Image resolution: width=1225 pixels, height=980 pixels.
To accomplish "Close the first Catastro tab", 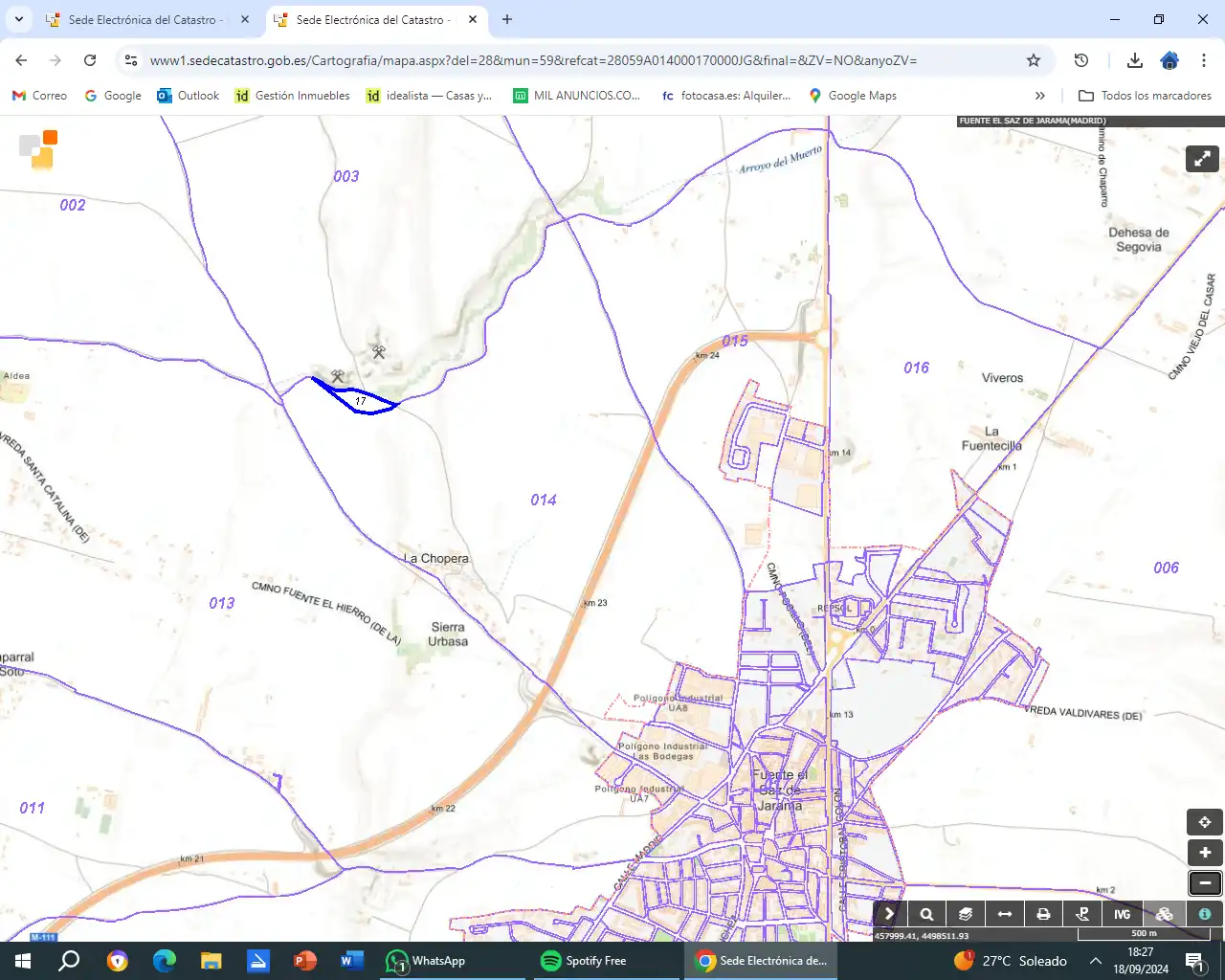I will click(x=245, y=19).
